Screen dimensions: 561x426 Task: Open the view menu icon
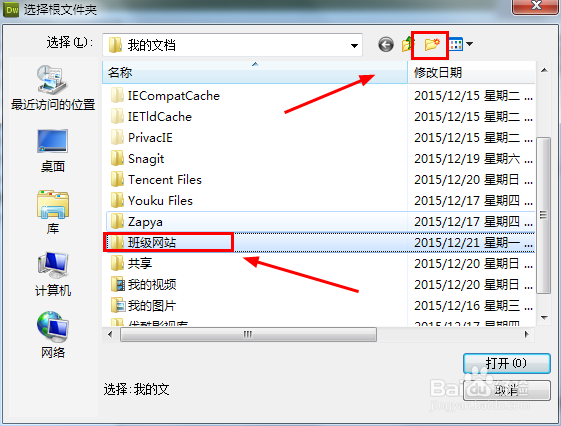point(456,44)
